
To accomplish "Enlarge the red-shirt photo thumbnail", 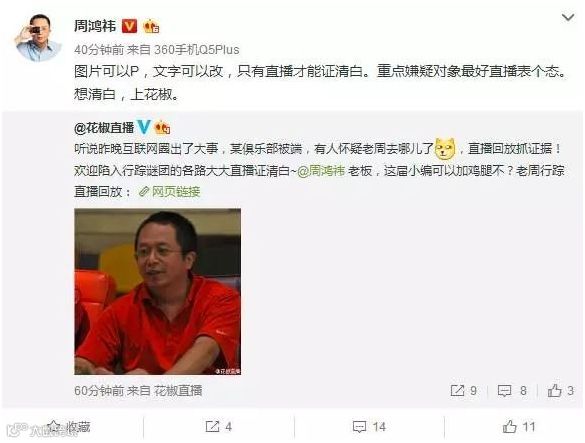I will 157,291.
